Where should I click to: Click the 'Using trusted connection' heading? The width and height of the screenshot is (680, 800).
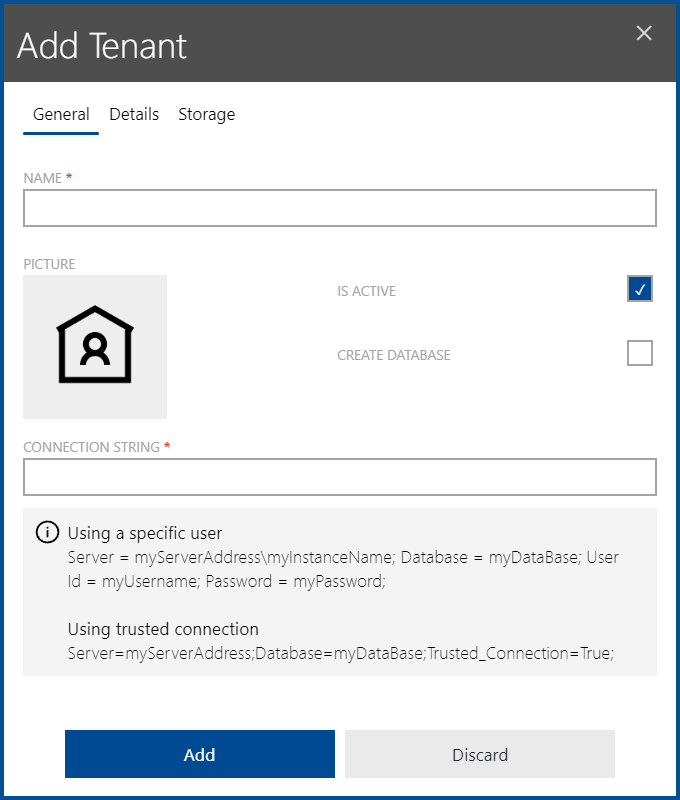point(163,629)
